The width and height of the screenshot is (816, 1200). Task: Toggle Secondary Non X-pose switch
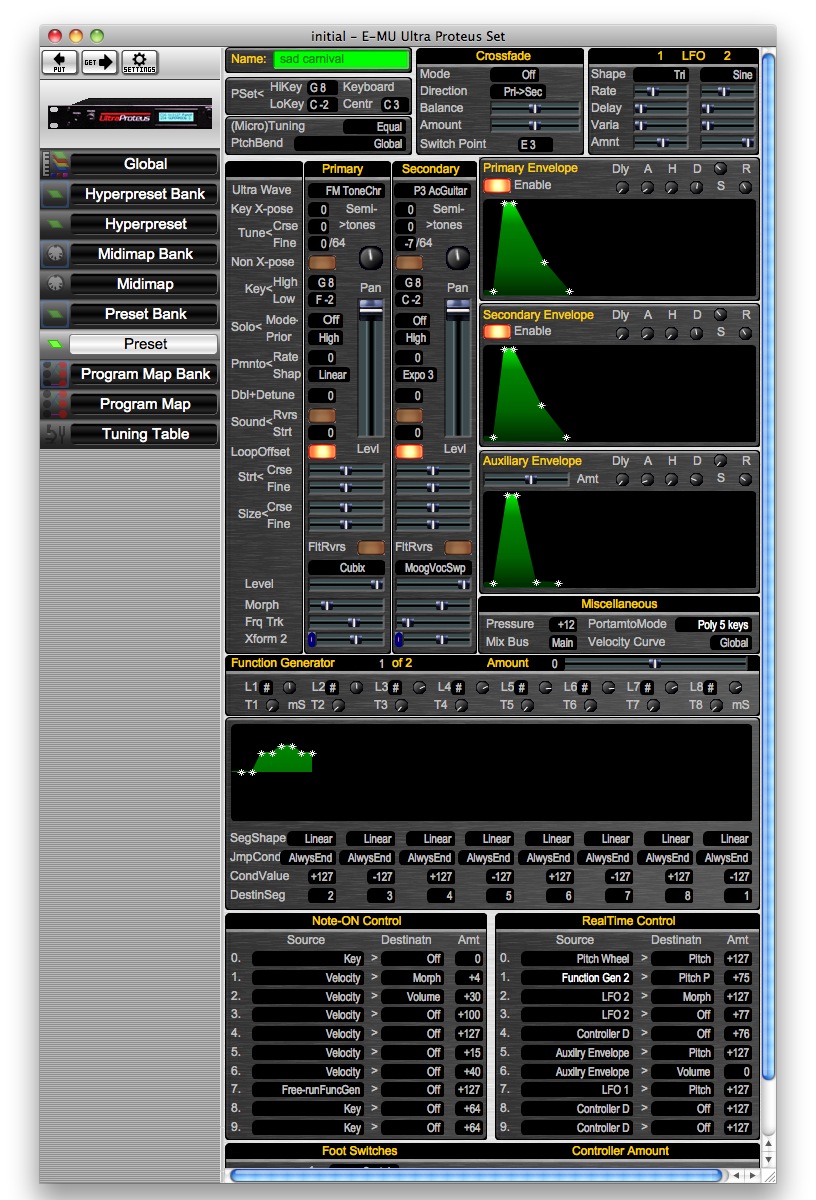(x=409, y=262)
